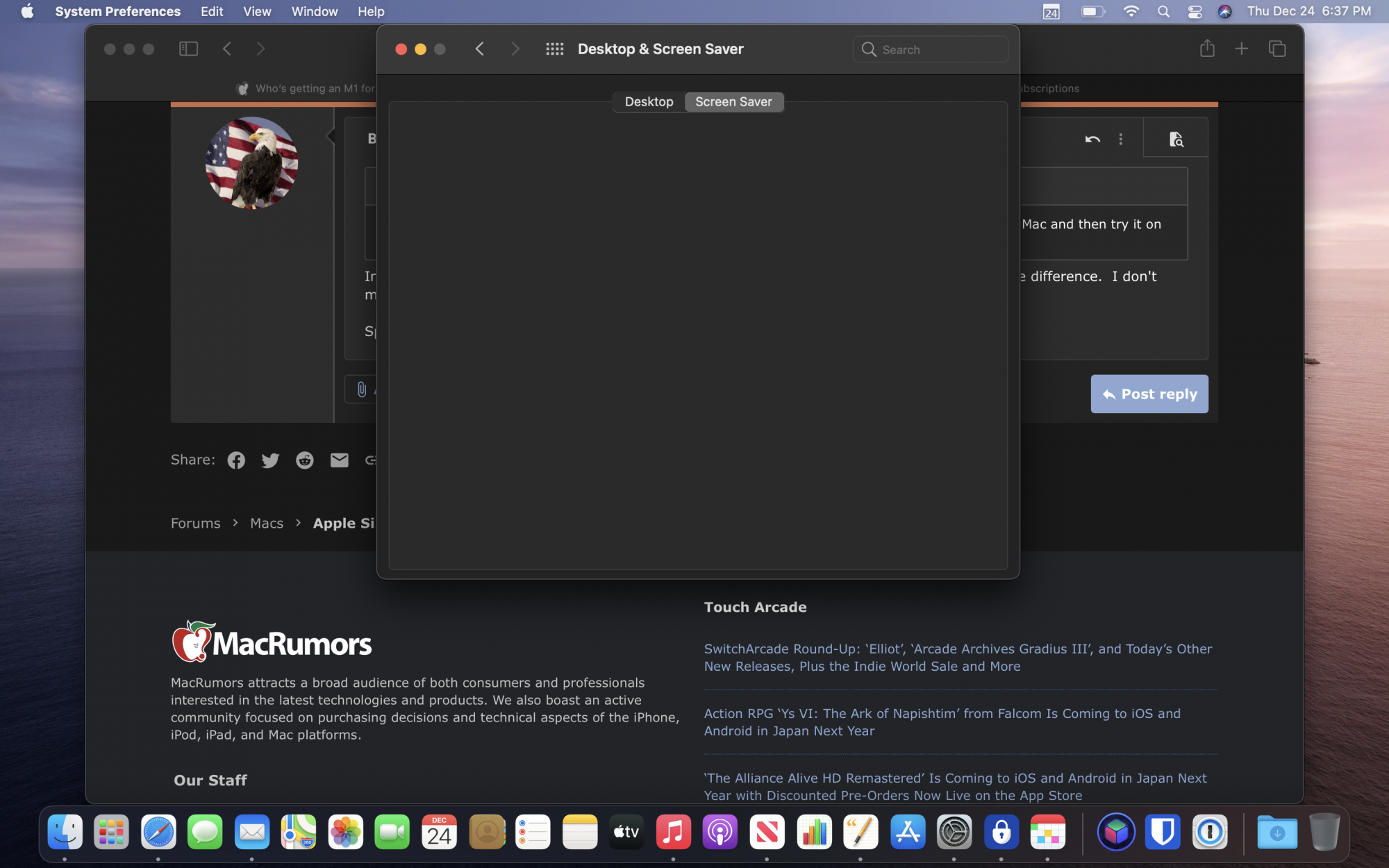Open SwitchArcade Round-Up article link
Screen dimensions: 1389x868
coord(958,657)
